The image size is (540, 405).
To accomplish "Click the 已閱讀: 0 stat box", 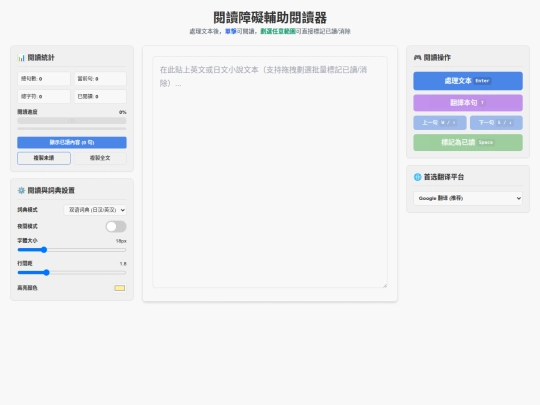I will click(100, 96).
